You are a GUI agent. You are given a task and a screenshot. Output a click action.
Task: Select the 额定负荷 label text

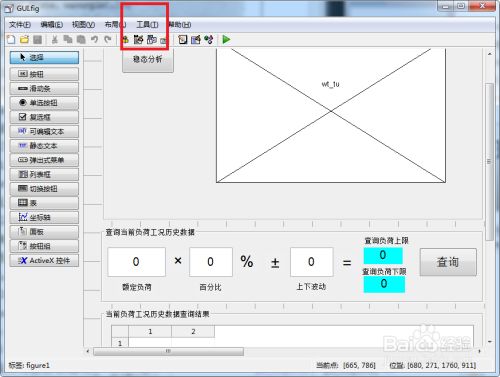tap(137, 287)
